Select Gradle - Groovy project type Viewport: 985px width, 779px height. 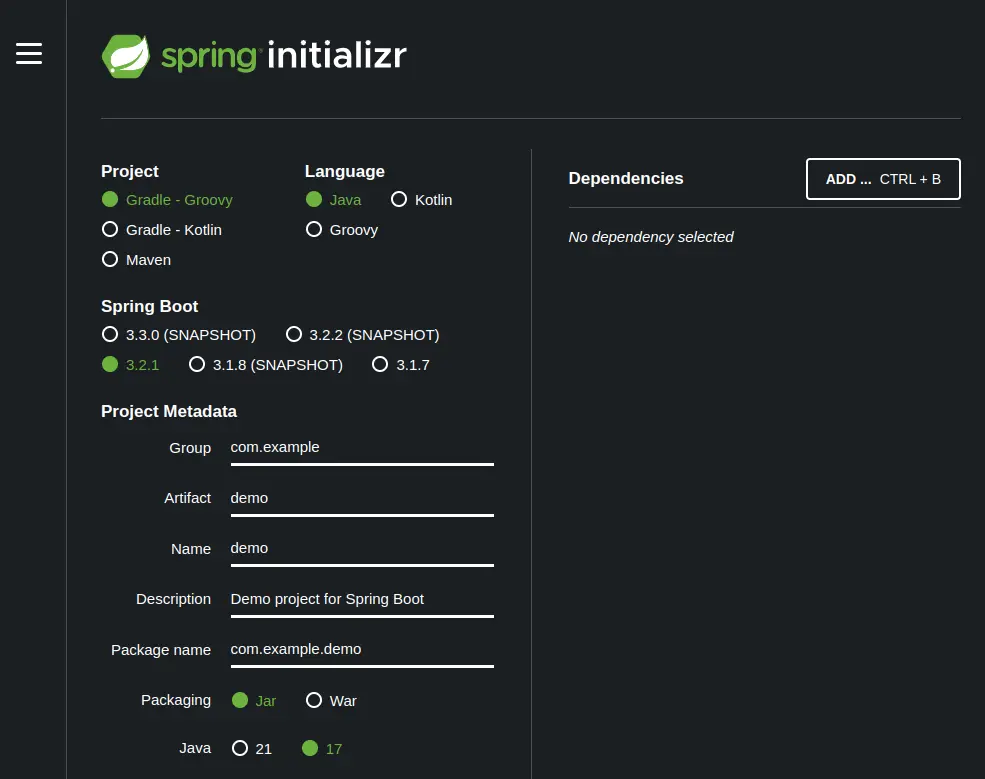(167, 200)
